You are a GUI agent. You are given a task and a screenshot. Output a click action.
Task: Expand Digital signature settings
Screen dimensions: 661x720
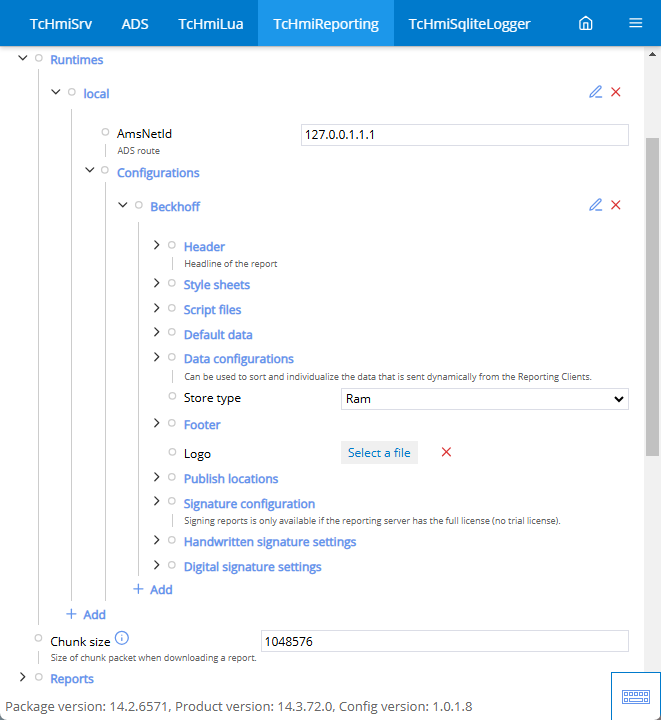tap(157, 565)
